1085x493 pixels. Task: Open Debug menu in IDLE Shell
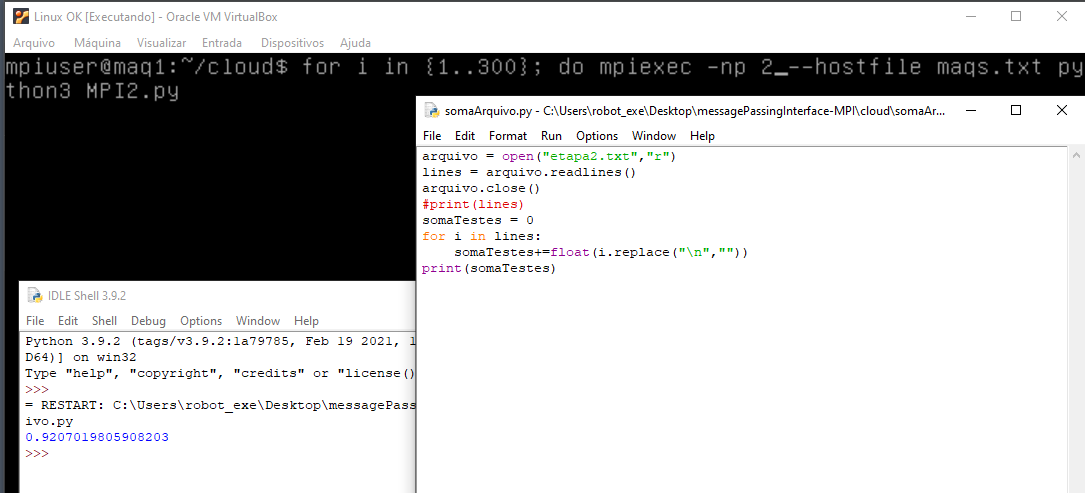(x=149, y=321)
